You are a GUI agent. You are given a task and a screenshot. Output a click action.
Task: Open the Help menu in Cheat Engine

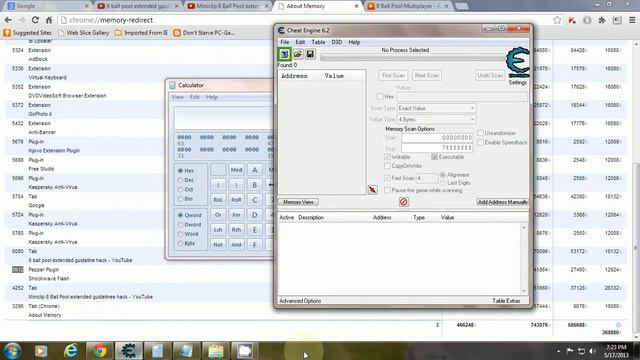pyautogui.click(x=354, y=42)
